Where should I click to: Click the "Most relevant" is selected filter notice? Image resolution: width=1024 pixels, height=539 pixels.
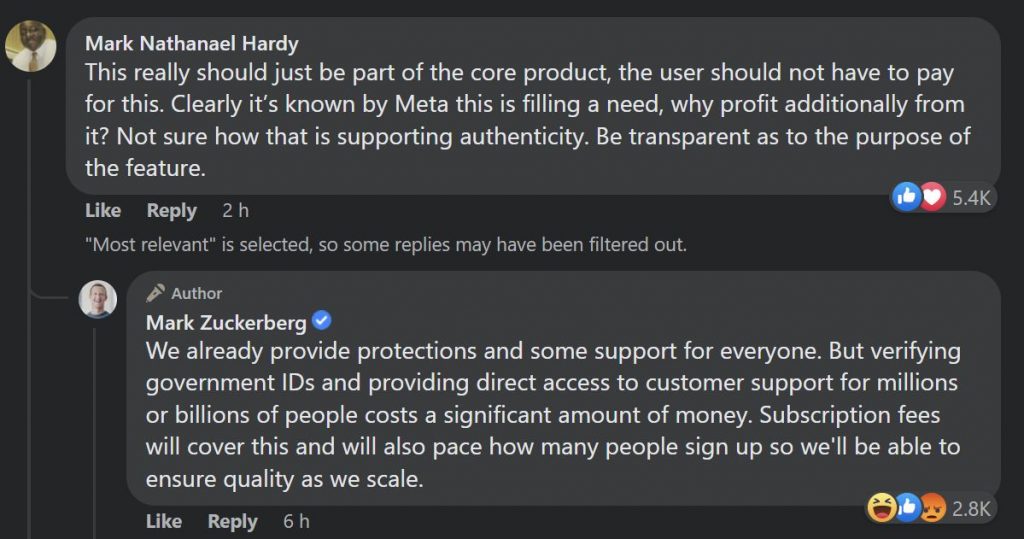[386, 244]
